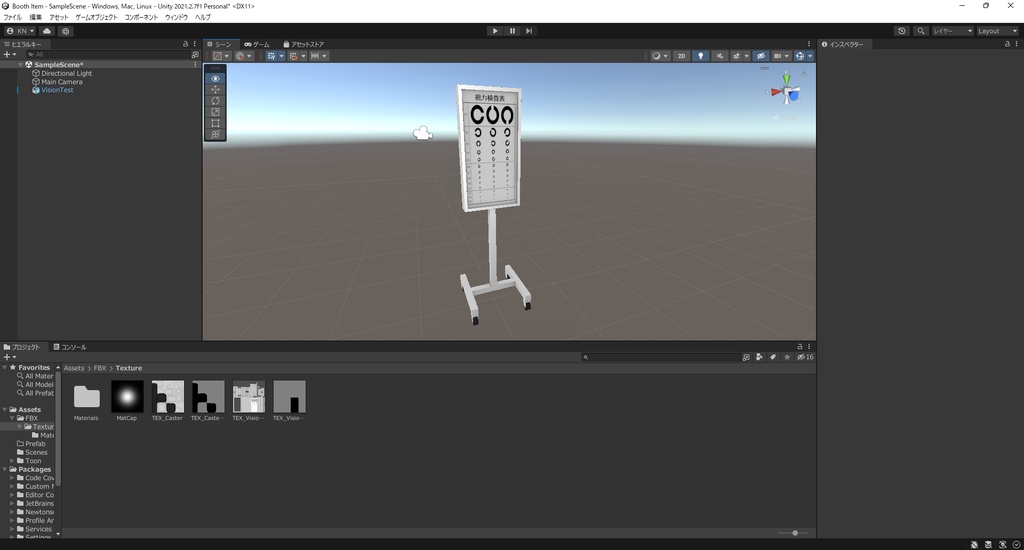The width and height of the screenshot is (1024, 550).
Task: Click search by label tag icon
Action: [773, 357]
